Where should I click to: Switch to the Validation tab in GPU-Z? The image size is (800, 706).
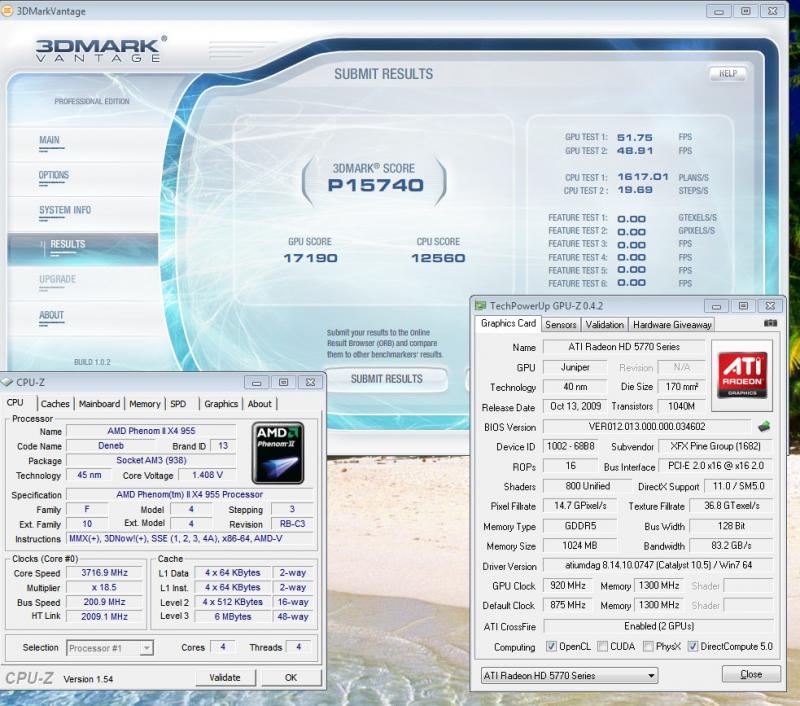click(605, 324)
